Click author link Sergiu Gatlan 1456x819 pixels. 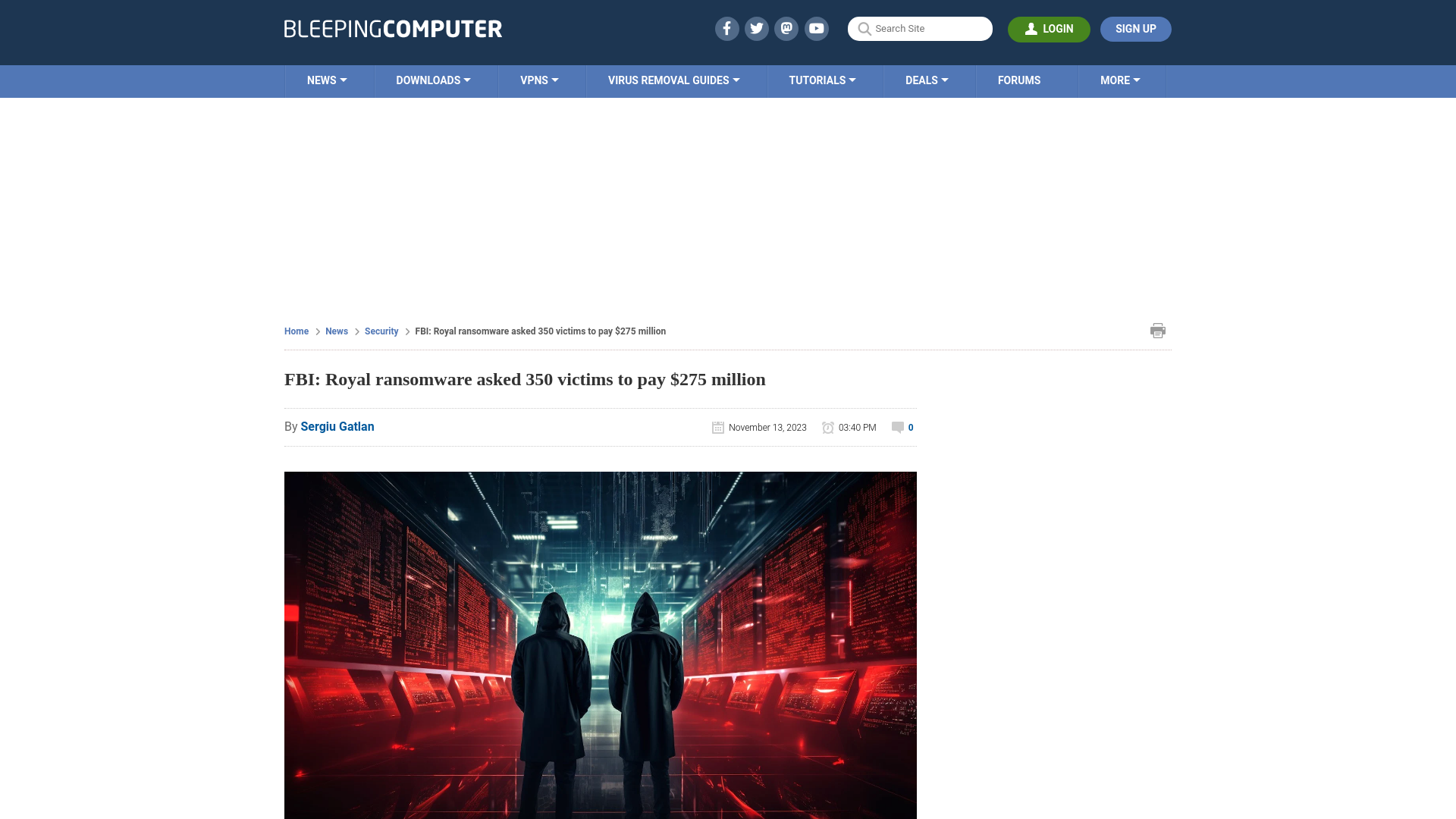coord(337,426)
